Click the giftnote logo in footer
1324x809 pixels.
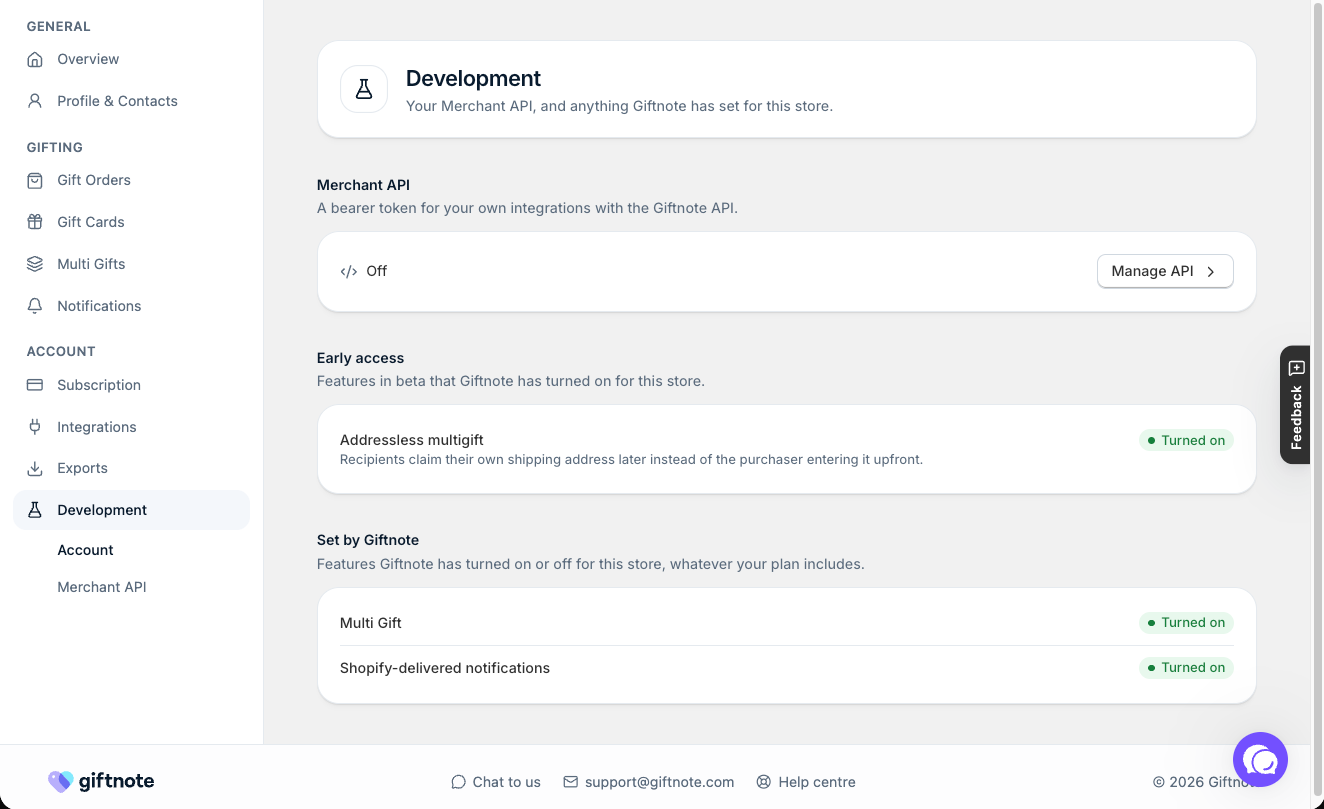(x=101, y=781)
